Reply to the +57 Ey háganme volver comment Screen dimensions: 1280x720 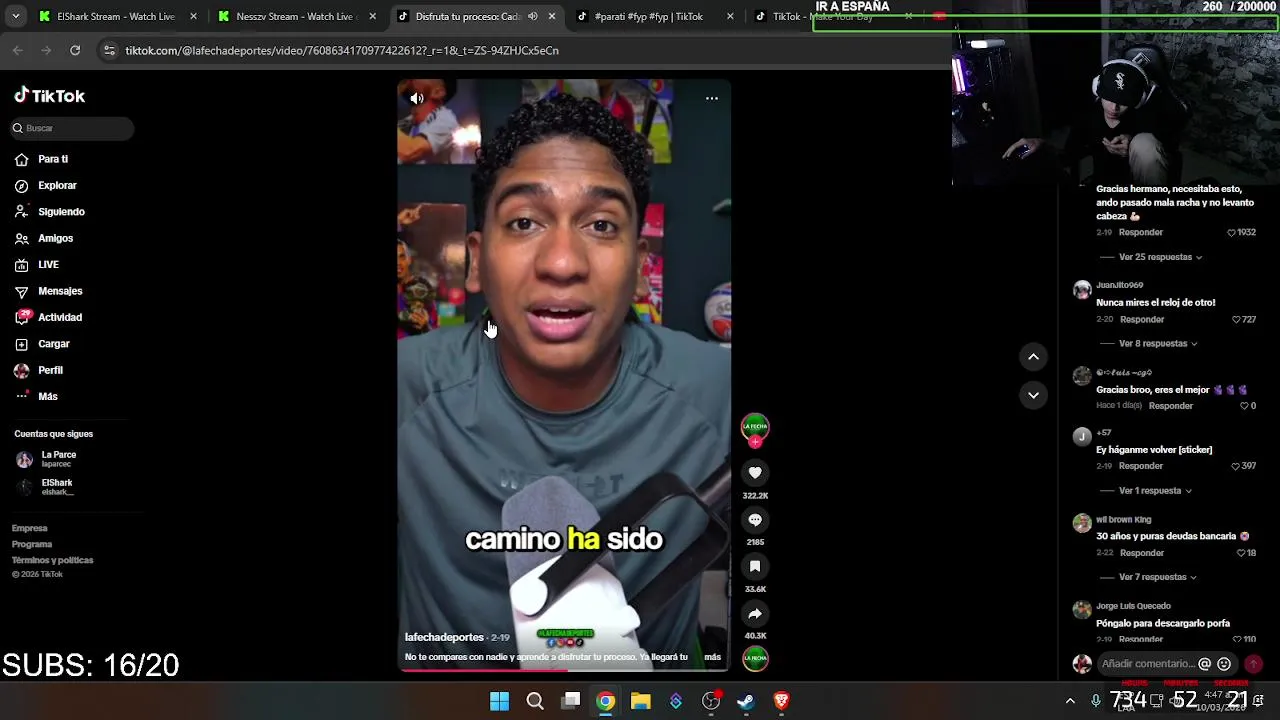[x=1141, y=466]
